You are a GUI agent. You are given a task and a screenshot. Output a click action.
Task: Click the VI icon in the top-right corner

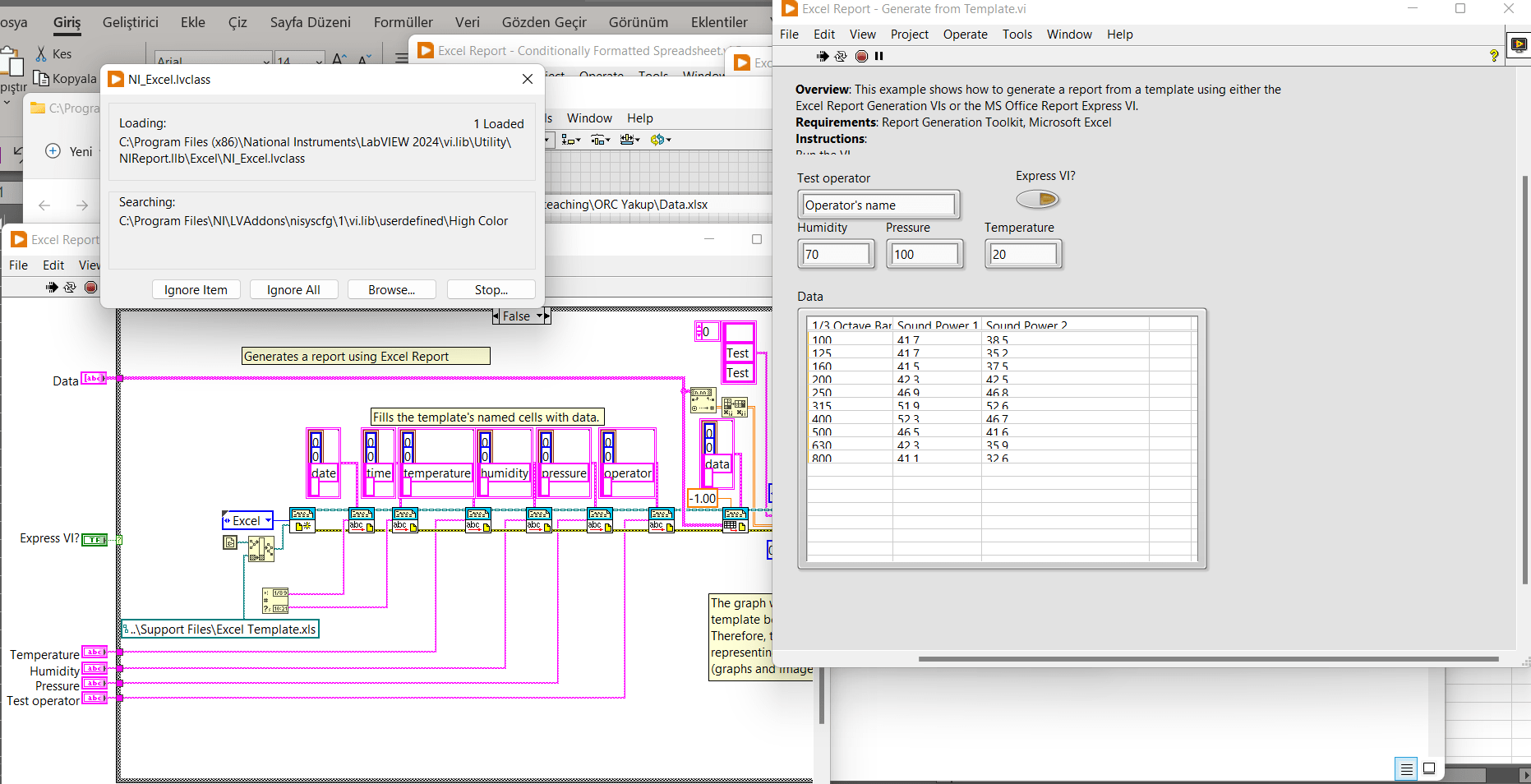(x=1519, y=44)
